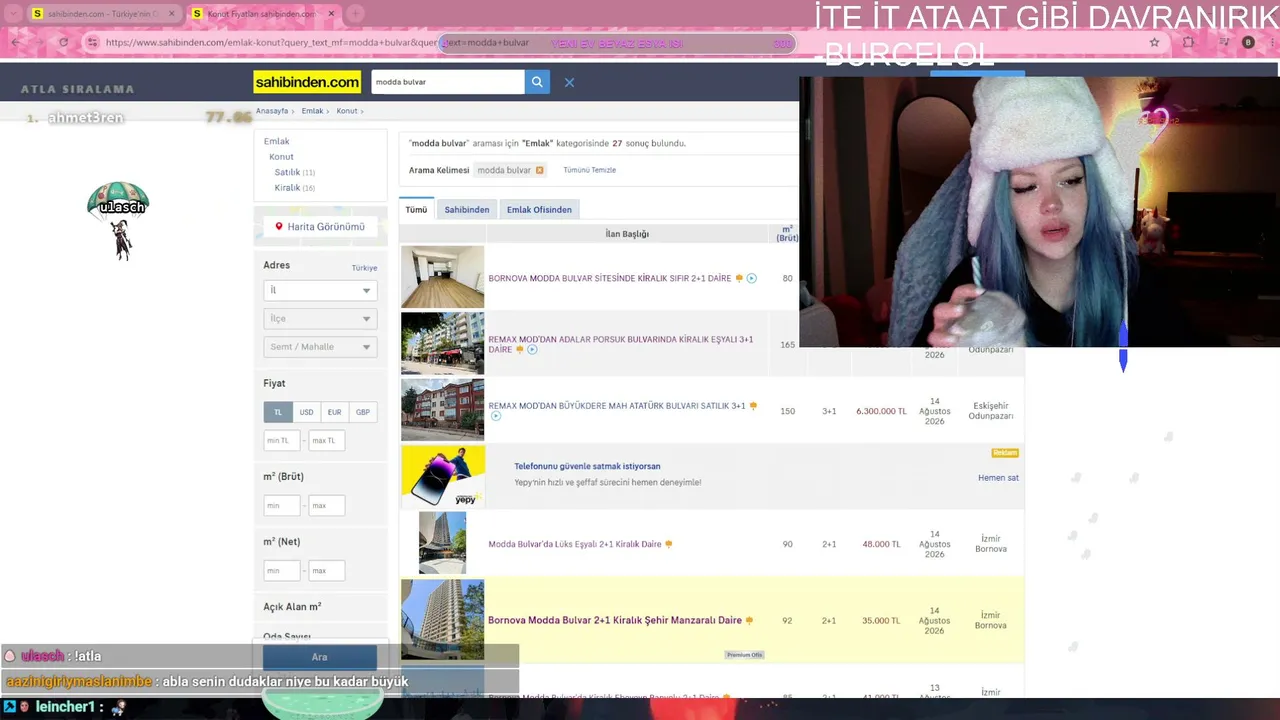
Task: Open thumbnail of Büyükdere Mah Atatürk Bulvarı listing
Action: [442, 410]
